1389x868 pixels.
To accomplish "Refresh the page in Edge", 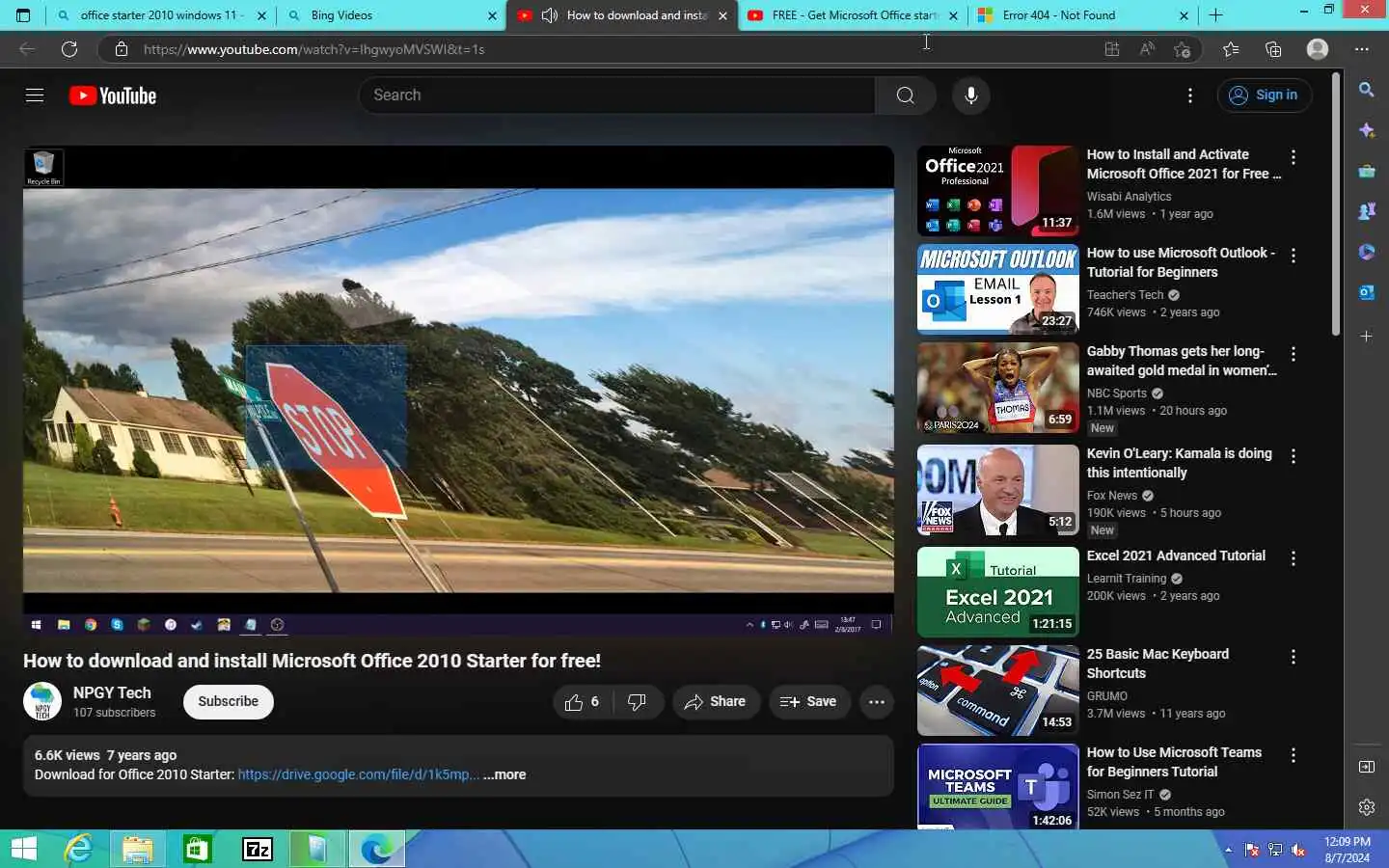I will point(69,49).
